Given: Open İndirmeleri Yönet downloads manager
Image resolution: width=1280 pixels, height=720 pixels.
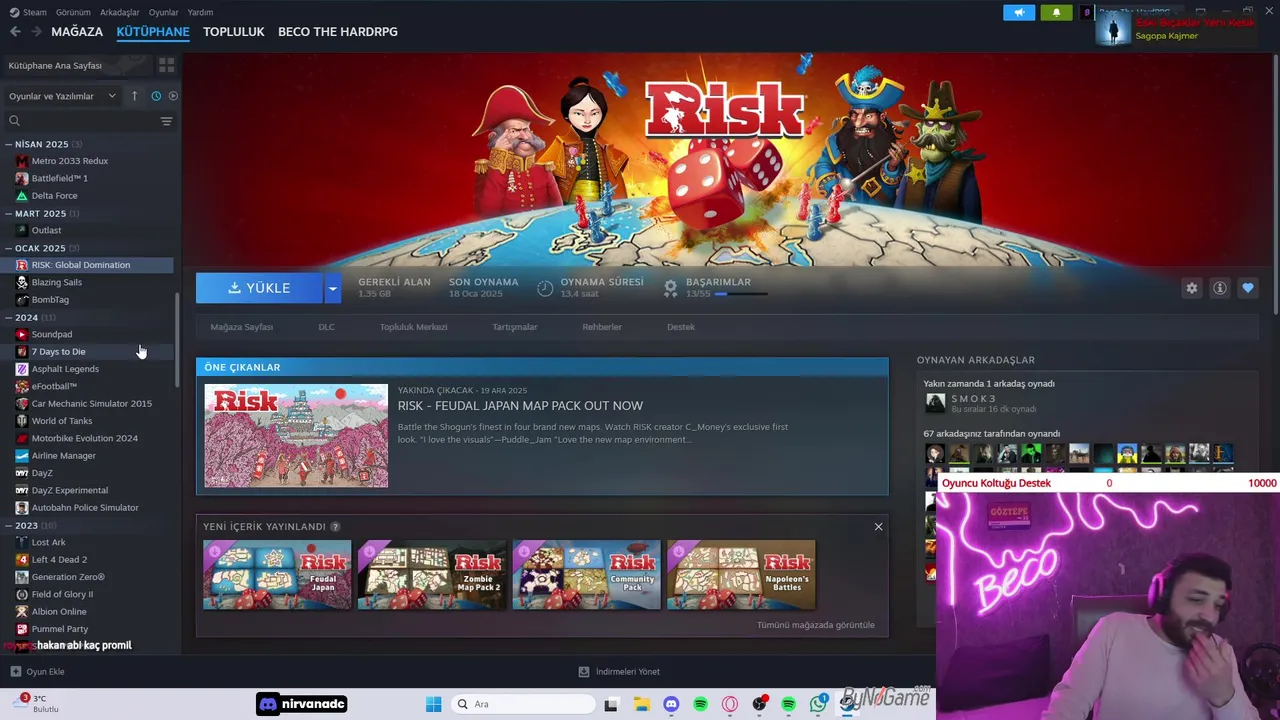Looking at the screenshot, I should coord(619,672).
